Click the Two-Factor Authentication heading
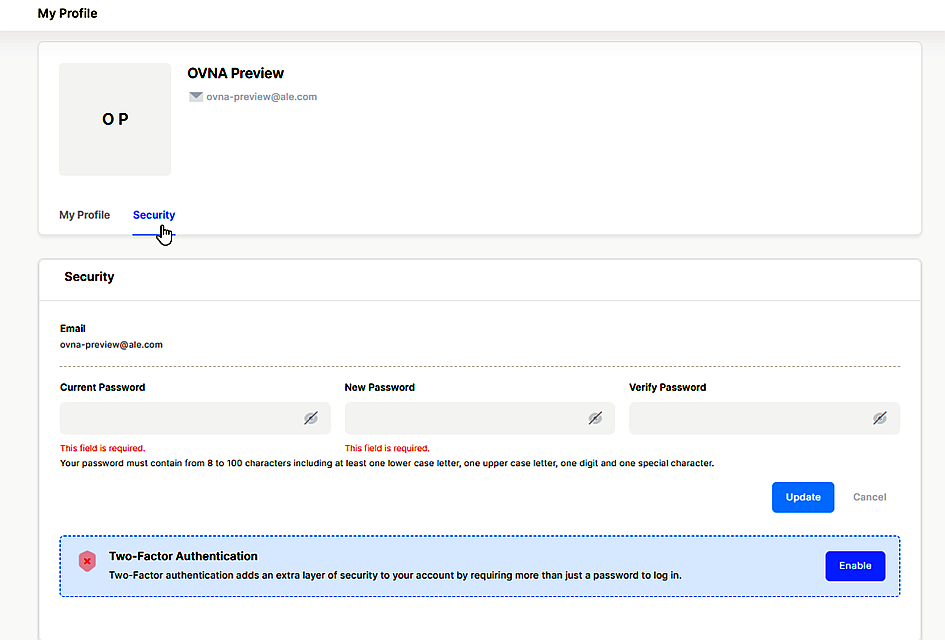The height and width of the screenshot is (640, 945). coord(183,556)
